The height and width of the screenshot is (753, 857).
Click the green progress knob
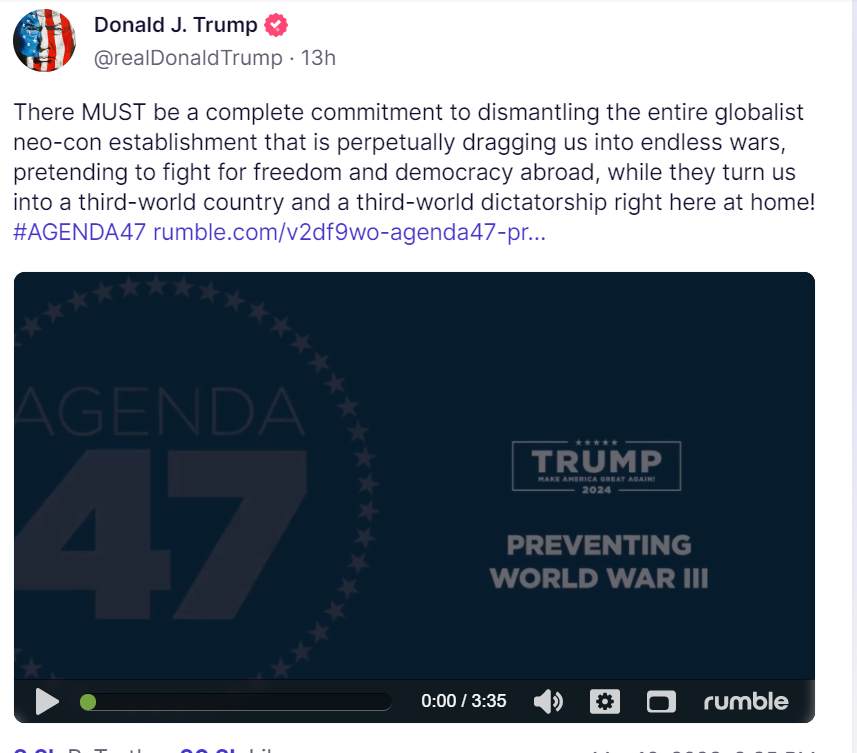(x=88, y=702)
